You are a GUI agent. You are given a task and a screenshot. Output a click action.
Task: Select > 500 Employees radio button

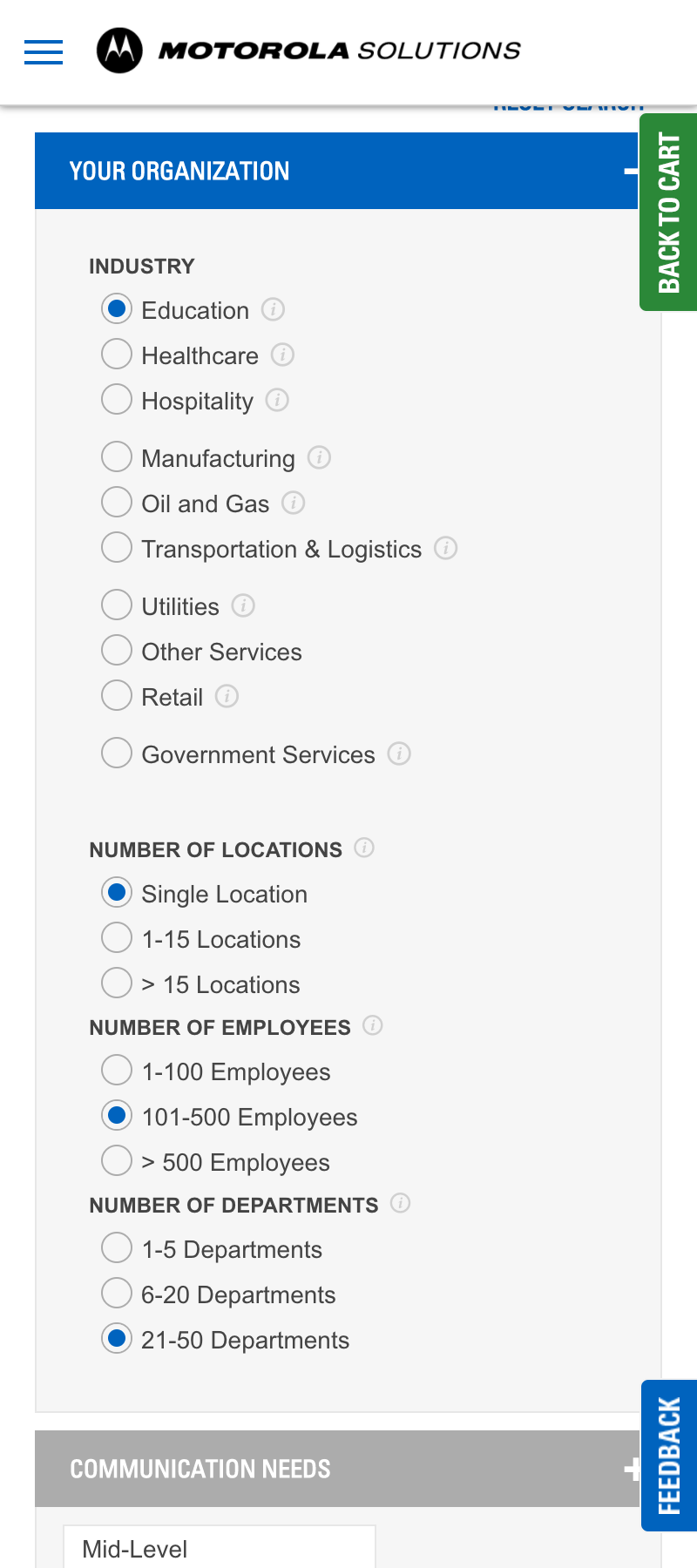117,1161
